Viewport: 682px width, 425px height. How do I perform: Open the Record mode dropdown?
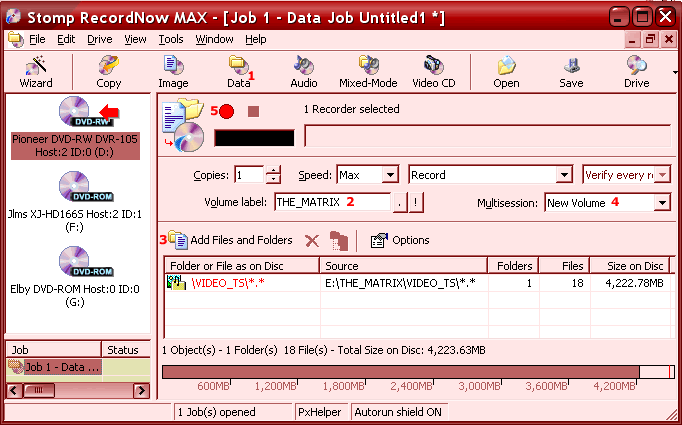pyautogui.click(x=564, y=175)
